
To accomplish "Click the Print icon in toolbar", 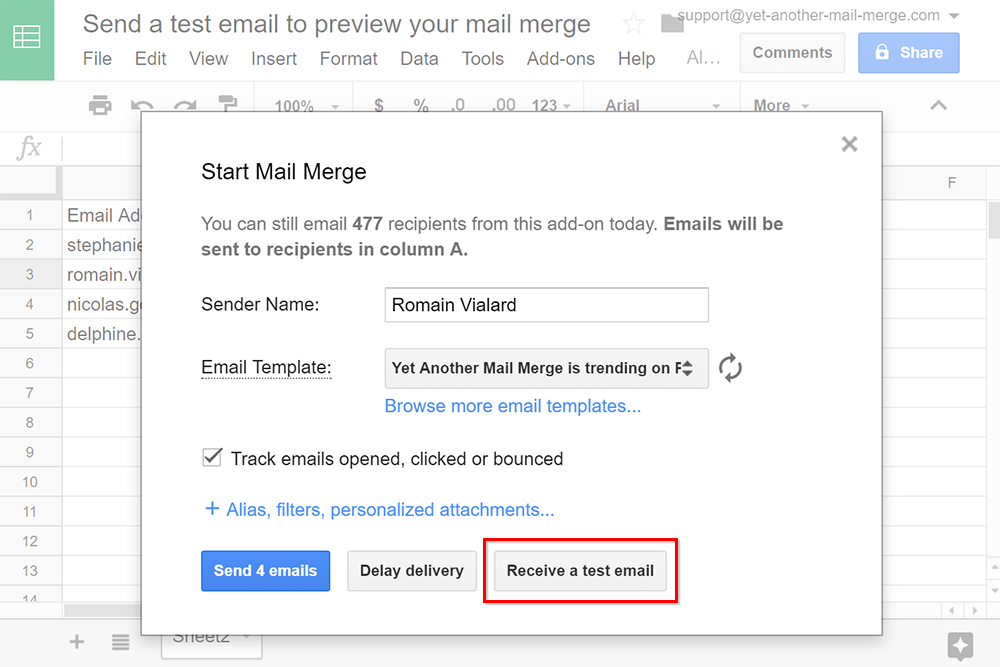I will pos(100,105).
